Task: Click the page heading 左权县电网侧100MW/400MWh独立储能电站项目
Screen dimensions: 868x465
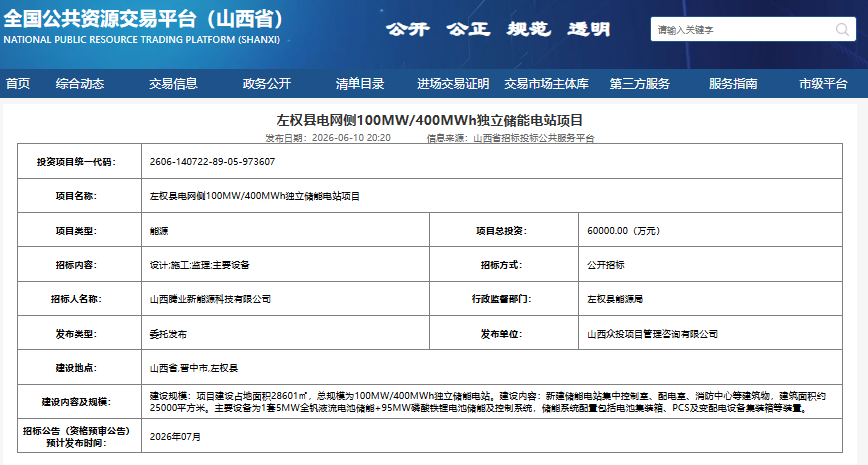Action: [430, 120]
